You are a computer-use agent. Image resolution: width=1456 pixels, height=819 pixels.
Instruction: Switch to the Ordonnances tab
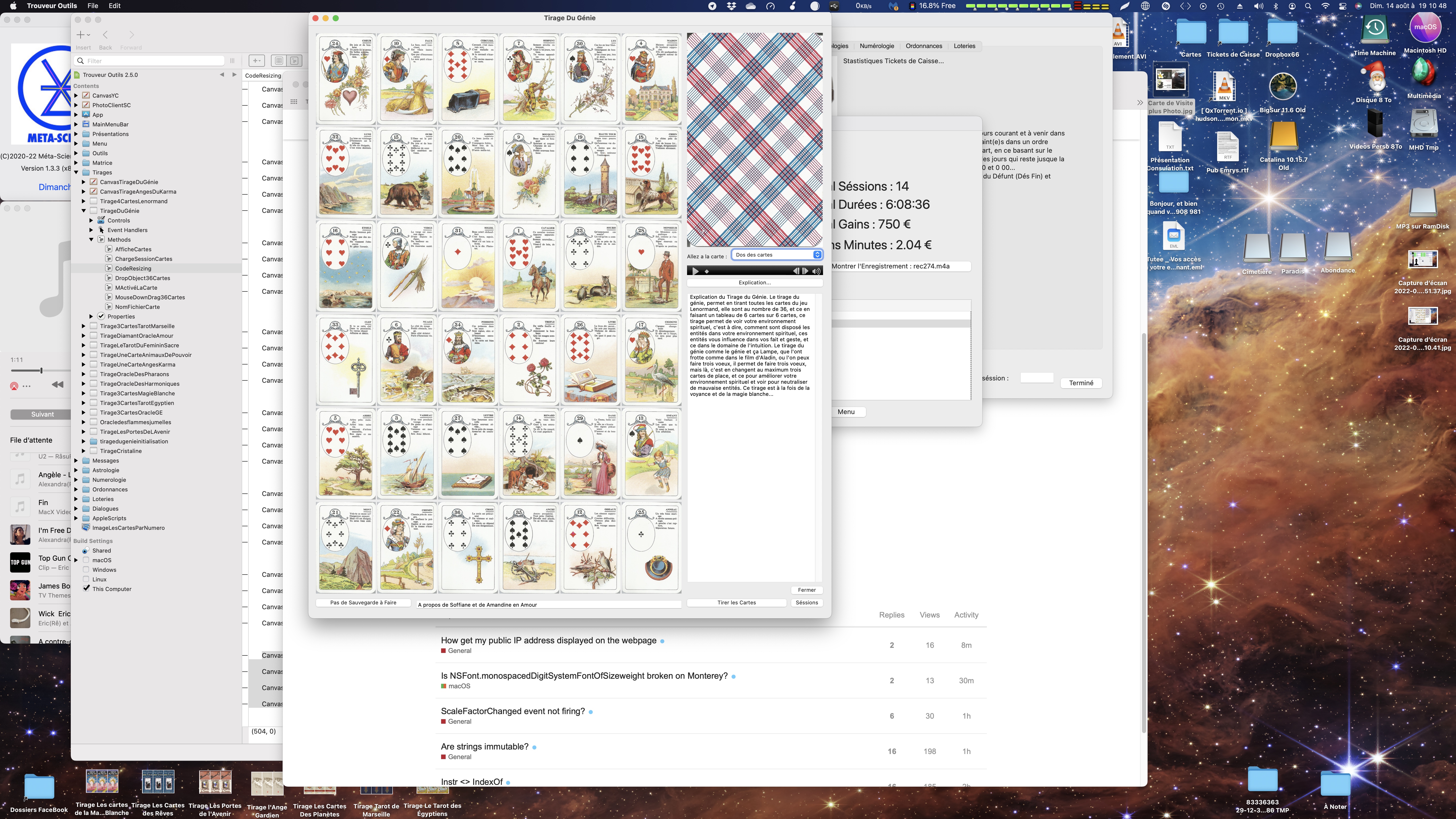pyautogui.click(x=924, y=46)
